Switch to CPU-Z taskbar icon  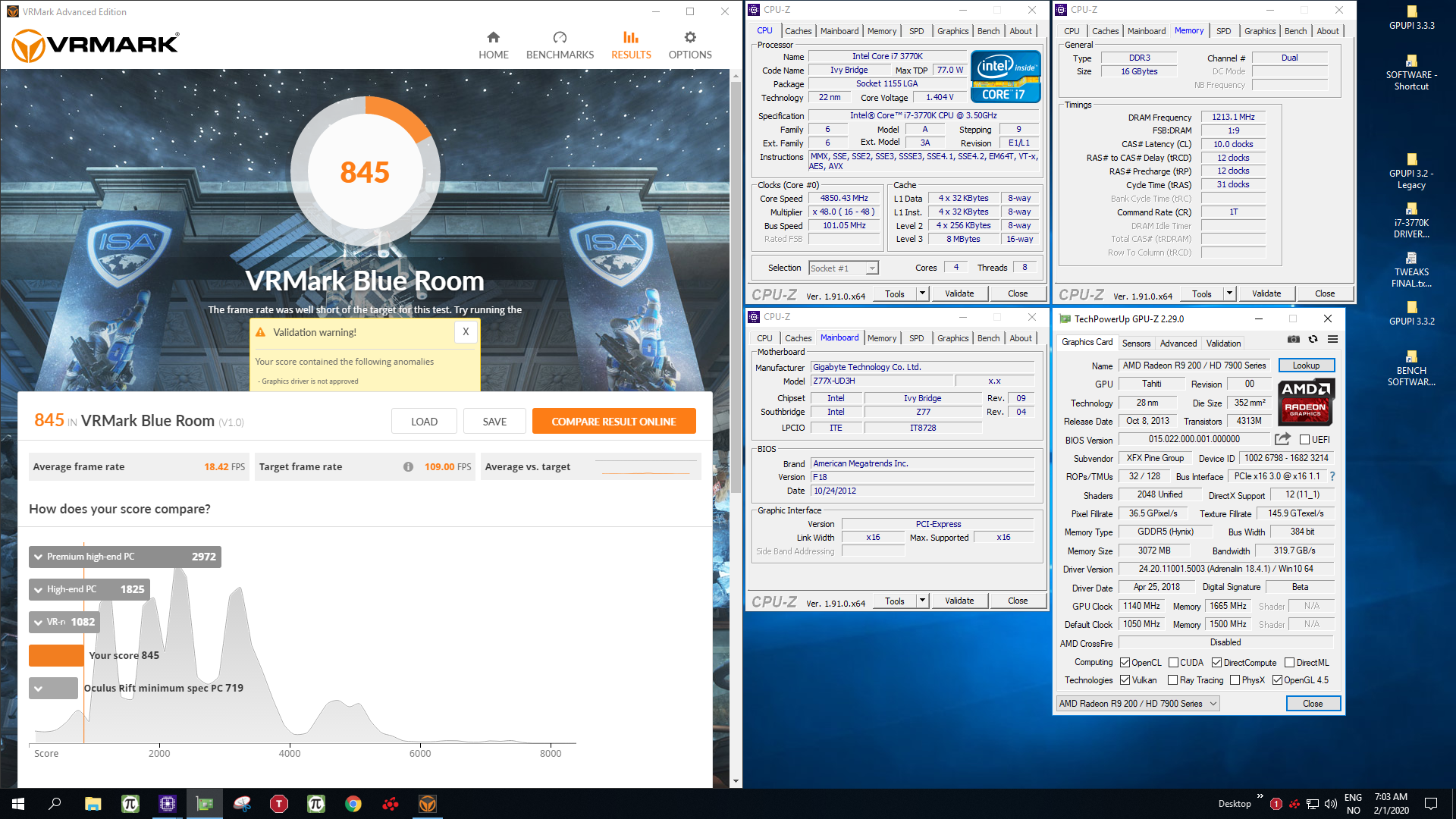click(168, 804)
